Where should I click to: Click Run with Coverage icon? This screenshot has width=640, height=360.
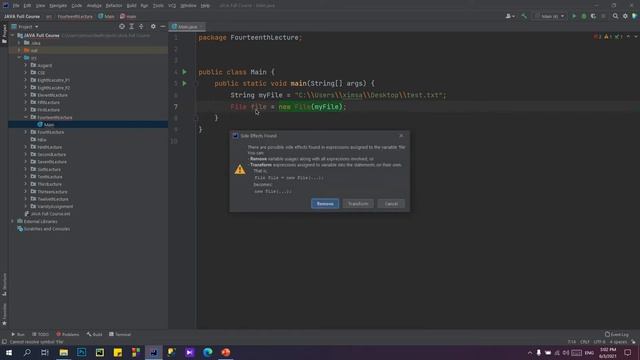click(x=593, y=16)
